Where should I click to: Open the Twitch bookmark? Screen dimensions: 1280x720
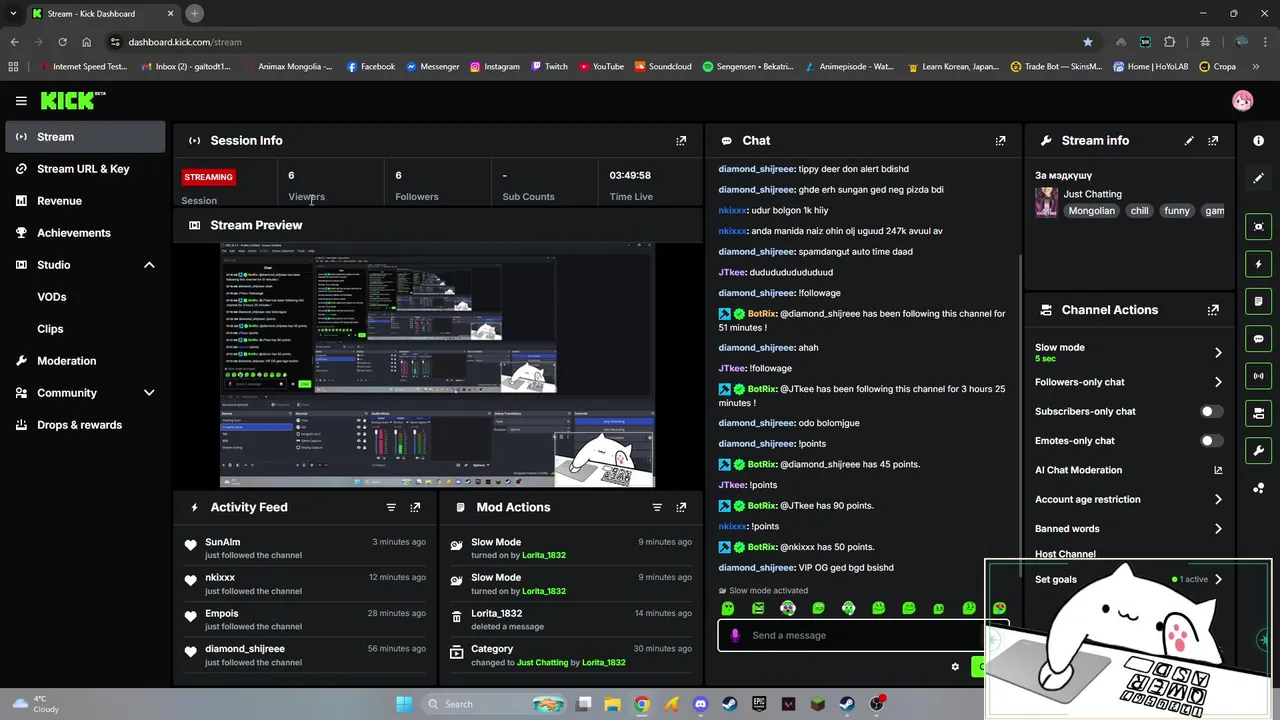click(x=550, y=67)
